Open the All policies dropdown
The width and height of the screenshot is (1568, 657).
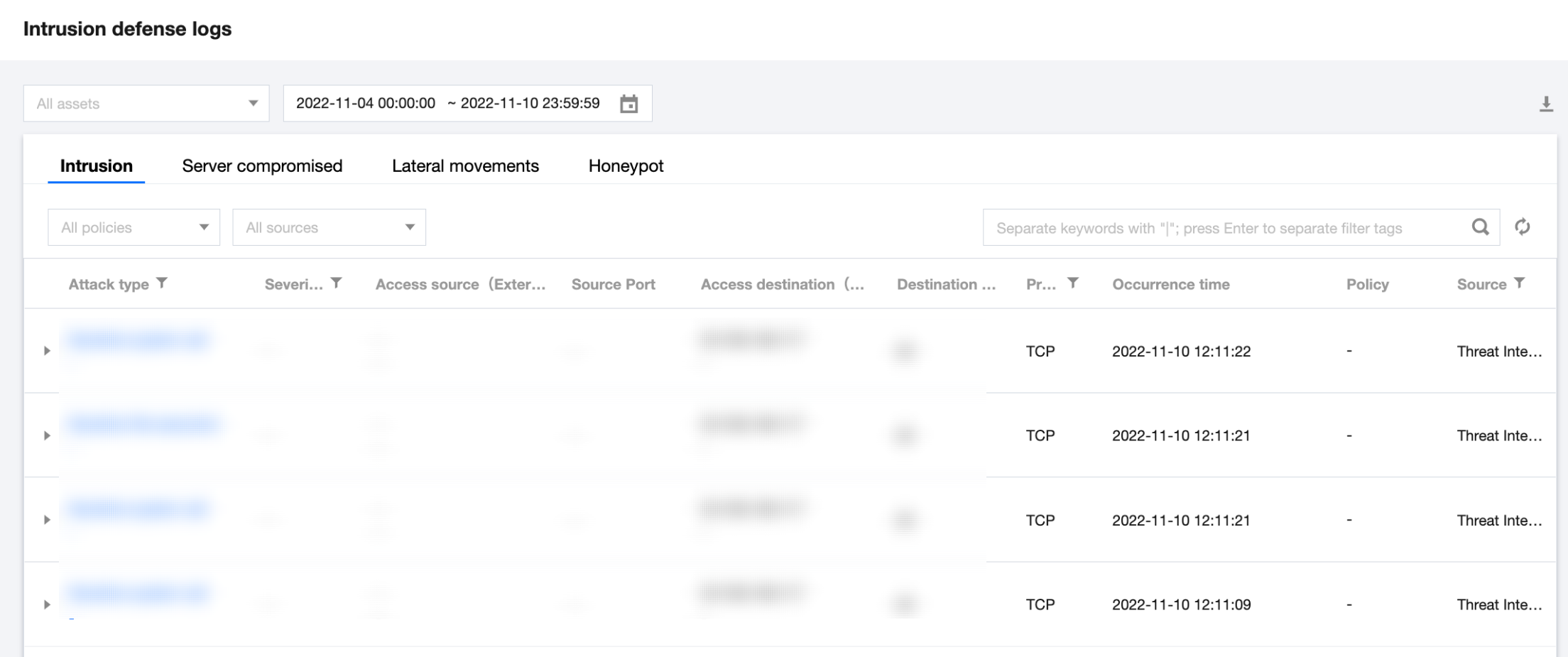[134, 227]
